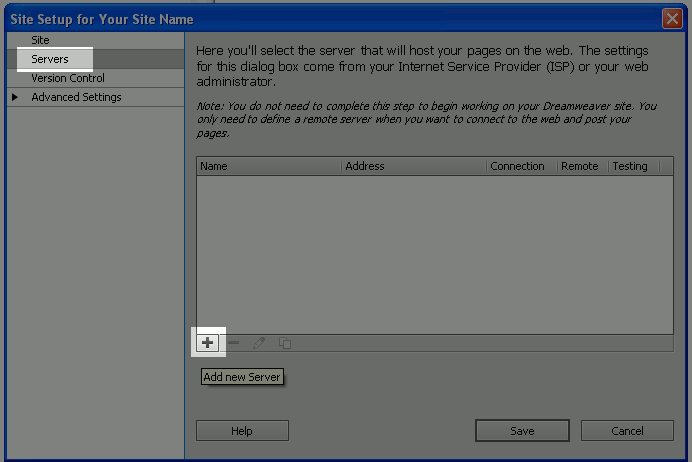Expand the Advanced Settings arrow

coord(15,97)
